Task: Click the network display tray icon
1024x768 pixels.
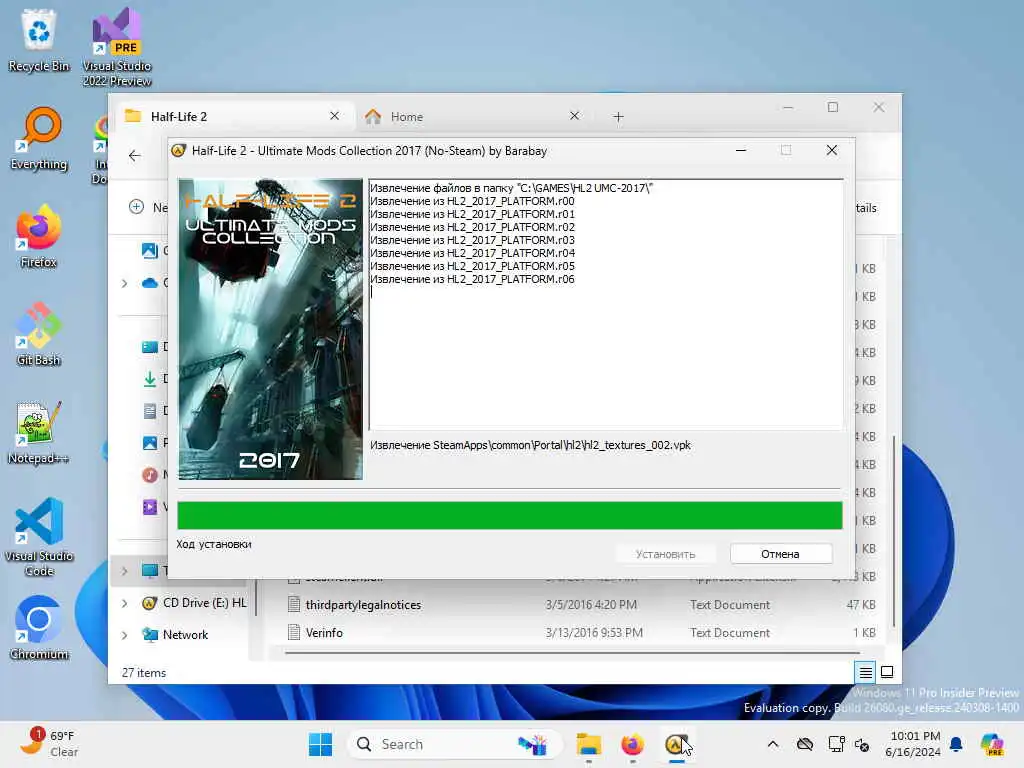Action: point(836,744)
